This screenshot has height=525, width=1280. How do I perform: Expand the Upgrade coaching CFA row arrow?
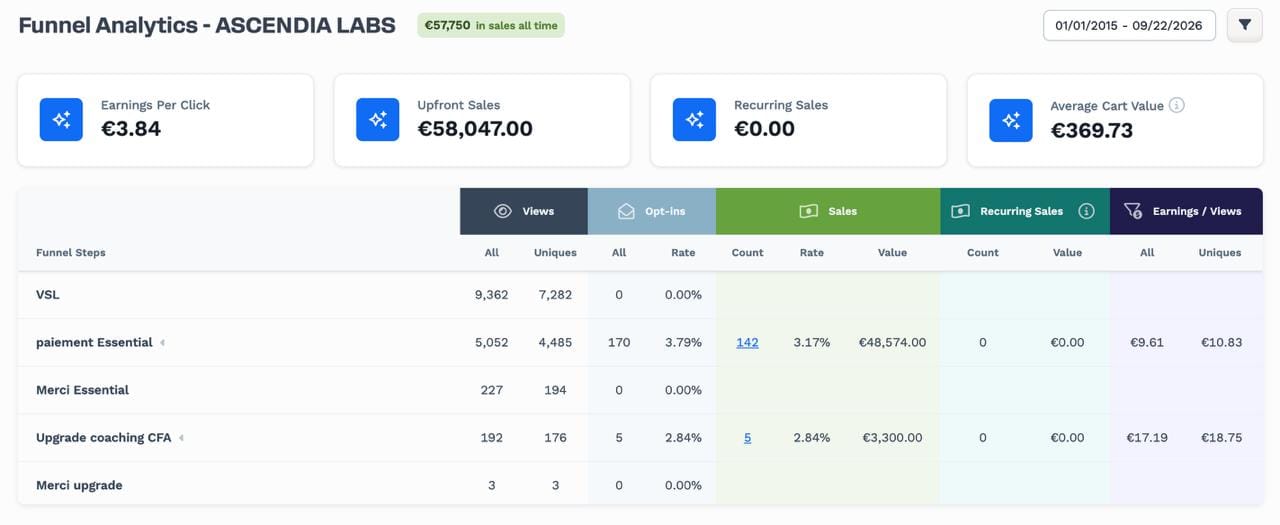click(x=181, y=437)
